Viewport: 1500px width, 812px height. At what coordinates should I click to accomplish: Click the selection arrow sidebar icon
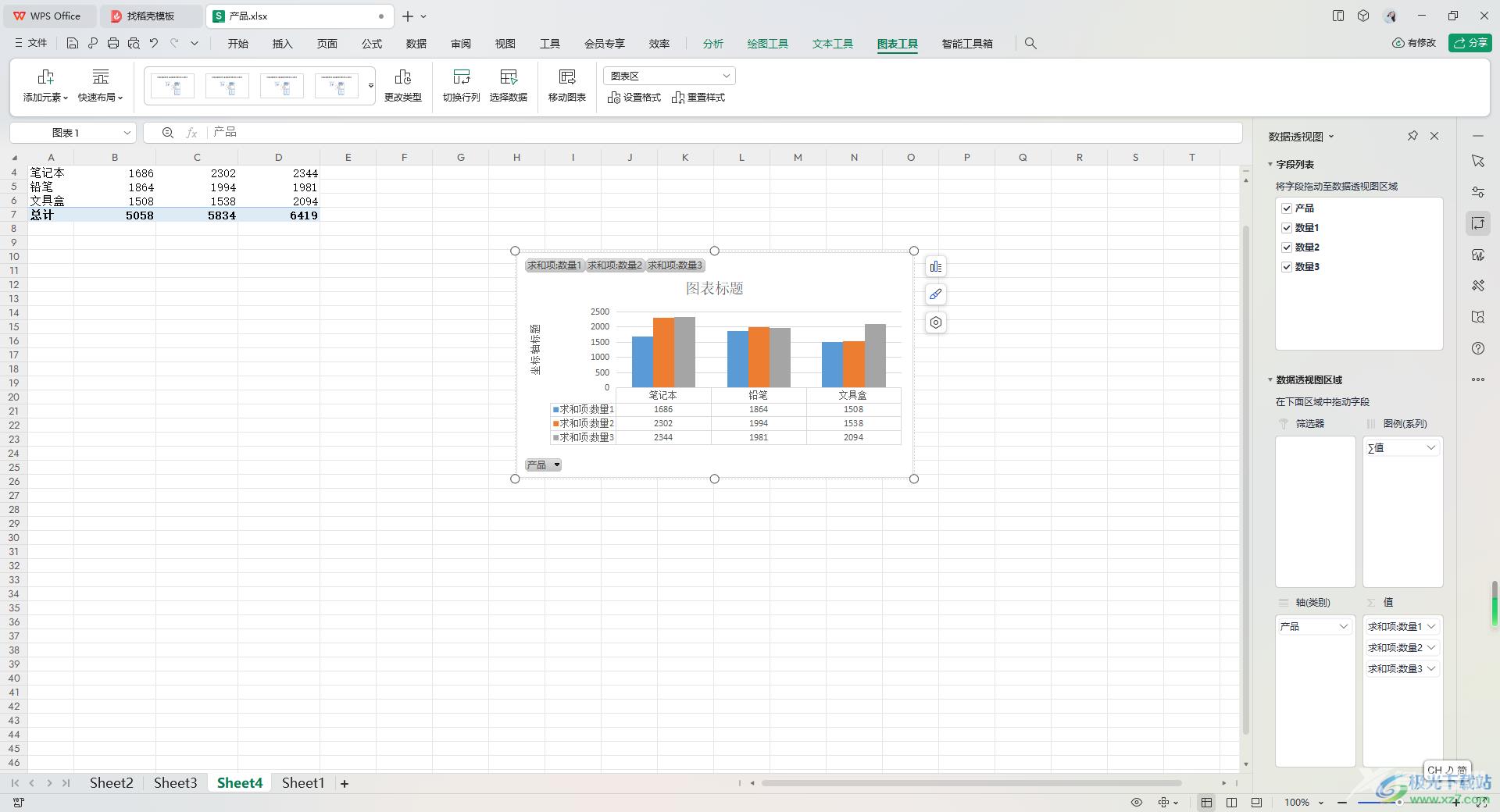click(1478, 161)
